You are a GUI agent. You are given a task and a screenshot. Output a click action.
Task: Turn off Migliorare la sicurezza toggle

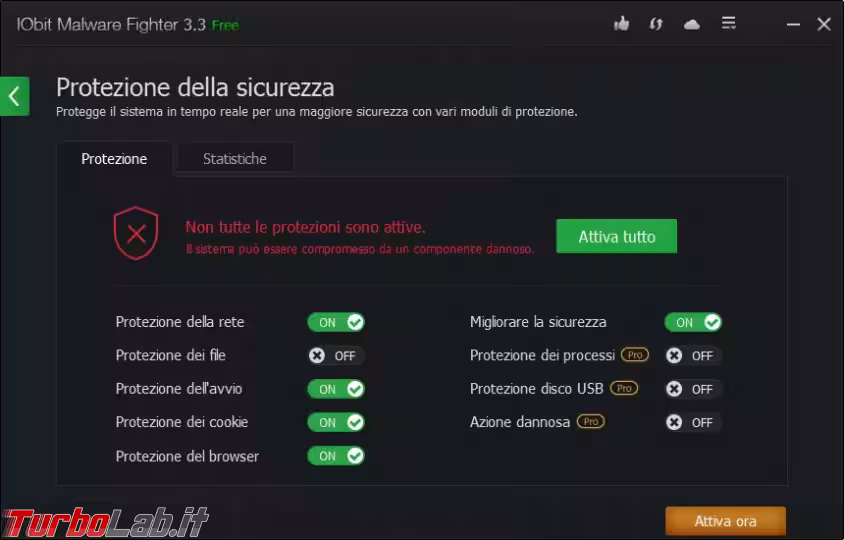(693, 322)
